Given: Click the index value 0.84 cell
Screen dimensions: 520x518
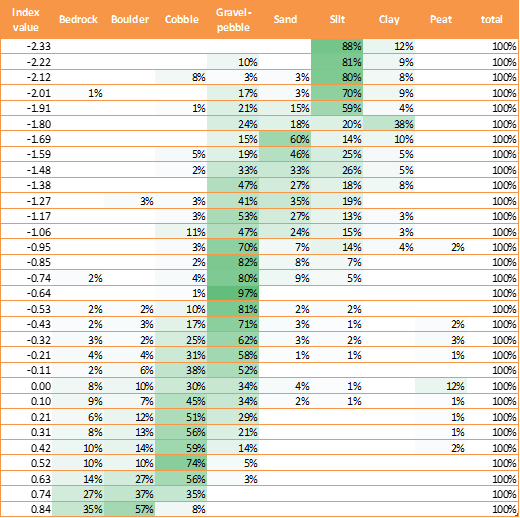Looking at the screenshot, I should [26, 509].
